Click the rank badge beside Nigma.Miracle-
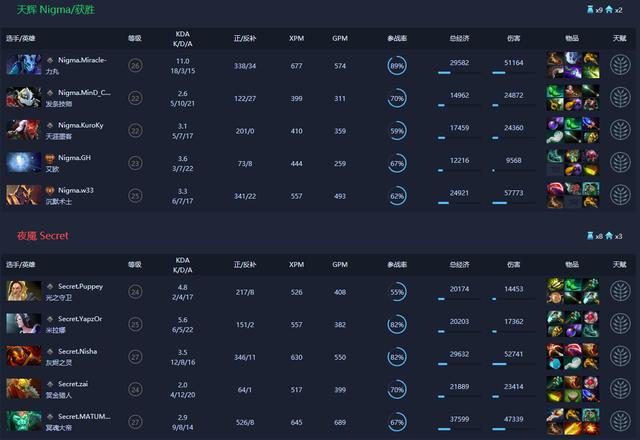This screenshot has width=640, height=440. pos(50,60)
